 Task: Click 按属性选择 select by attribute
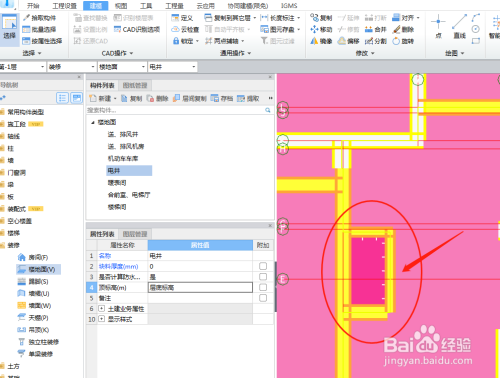tap(42, 41)
